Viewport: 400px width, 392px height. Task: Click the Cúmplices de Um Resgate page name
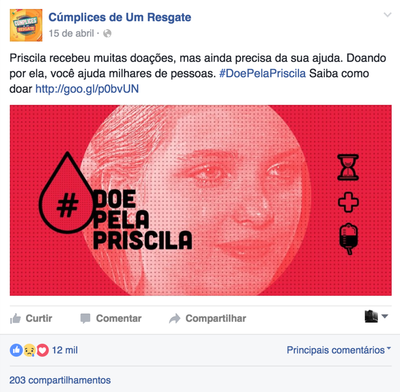tap(120, 17)
